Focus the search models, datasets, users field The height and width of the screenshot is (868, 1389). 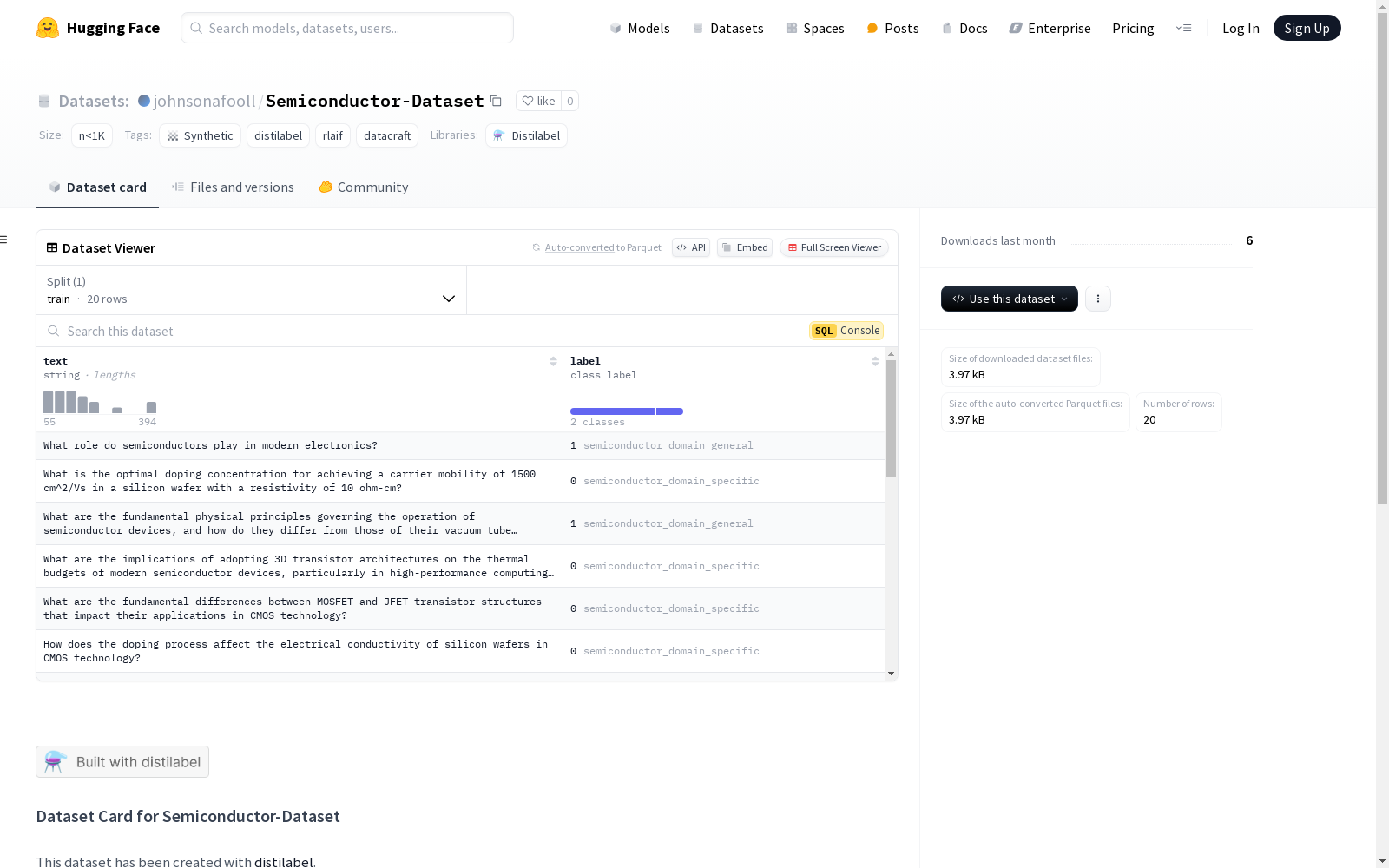point(347,28)
